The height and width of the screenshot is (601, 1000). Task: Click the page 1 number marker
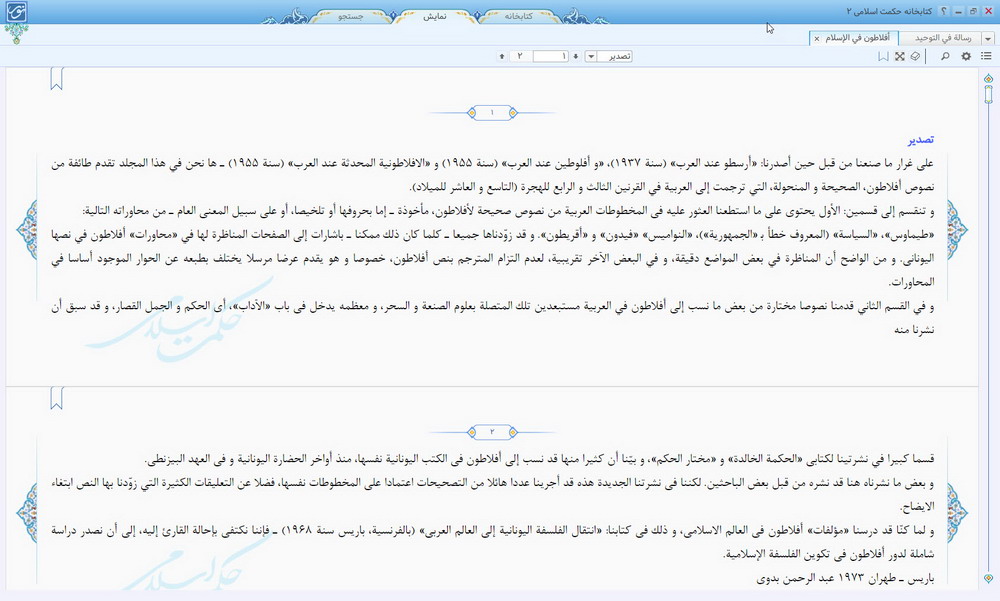(492, 113)
